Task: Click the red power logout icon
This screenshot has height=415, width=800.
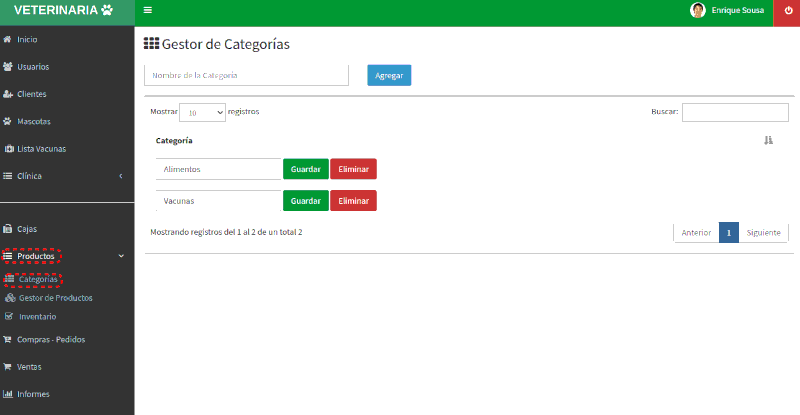Action: point(786,10)
